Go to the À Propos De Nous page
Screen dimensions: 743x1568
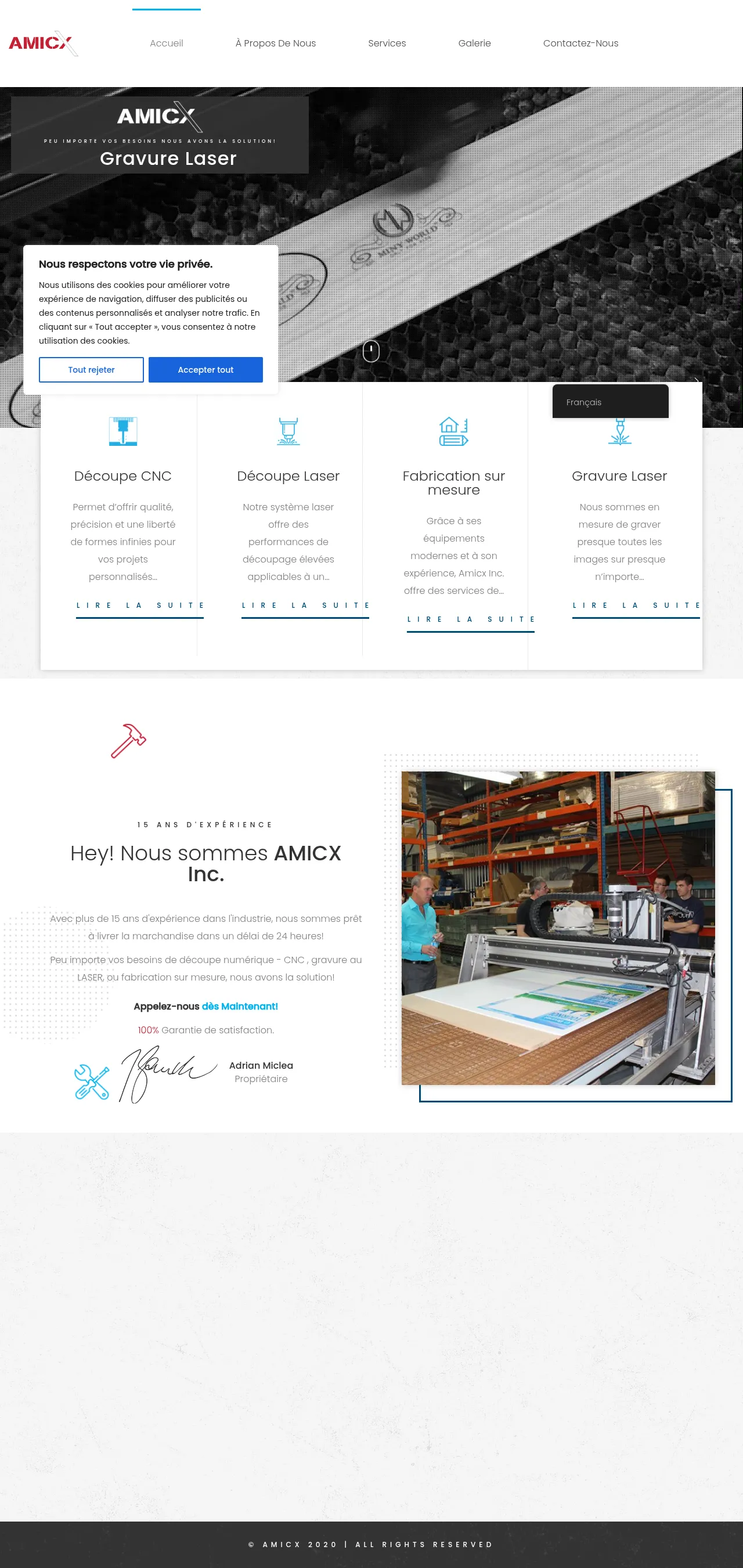pos(275,43)
